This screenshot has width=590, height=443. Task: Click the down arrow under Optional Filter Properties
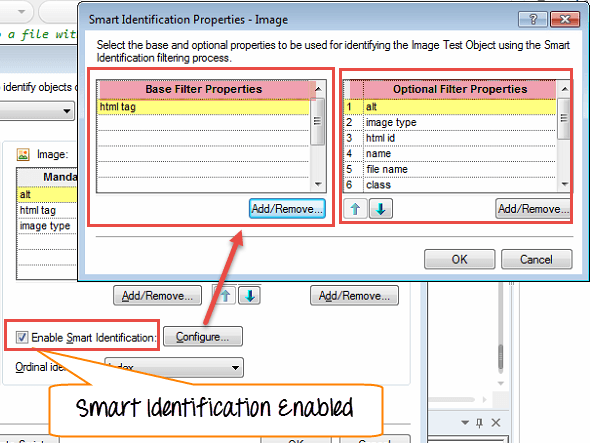(x=381, y=209)
